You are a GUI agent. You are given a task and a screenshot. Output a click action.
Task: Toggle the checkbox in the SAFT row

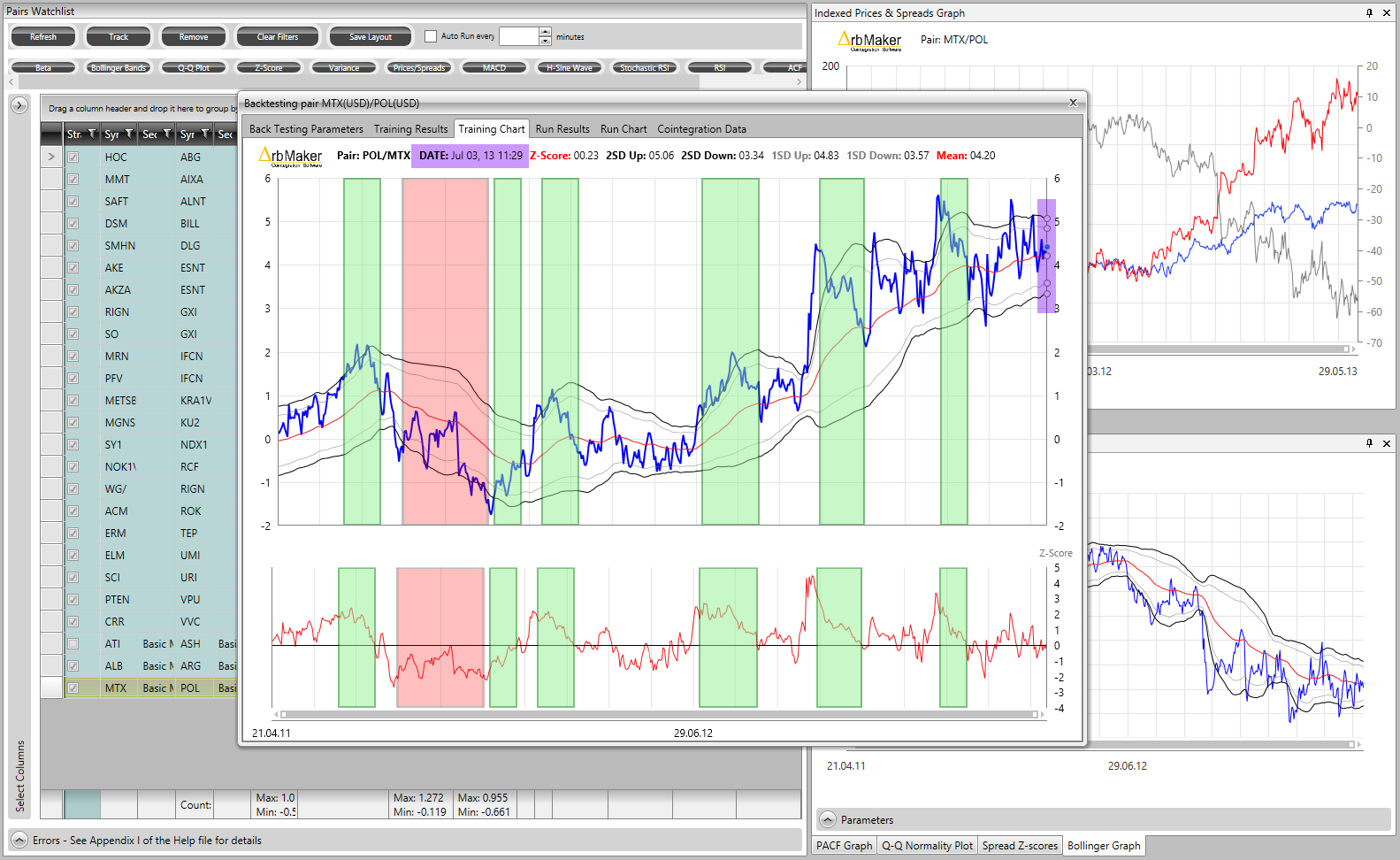click(x=73, y=201)
